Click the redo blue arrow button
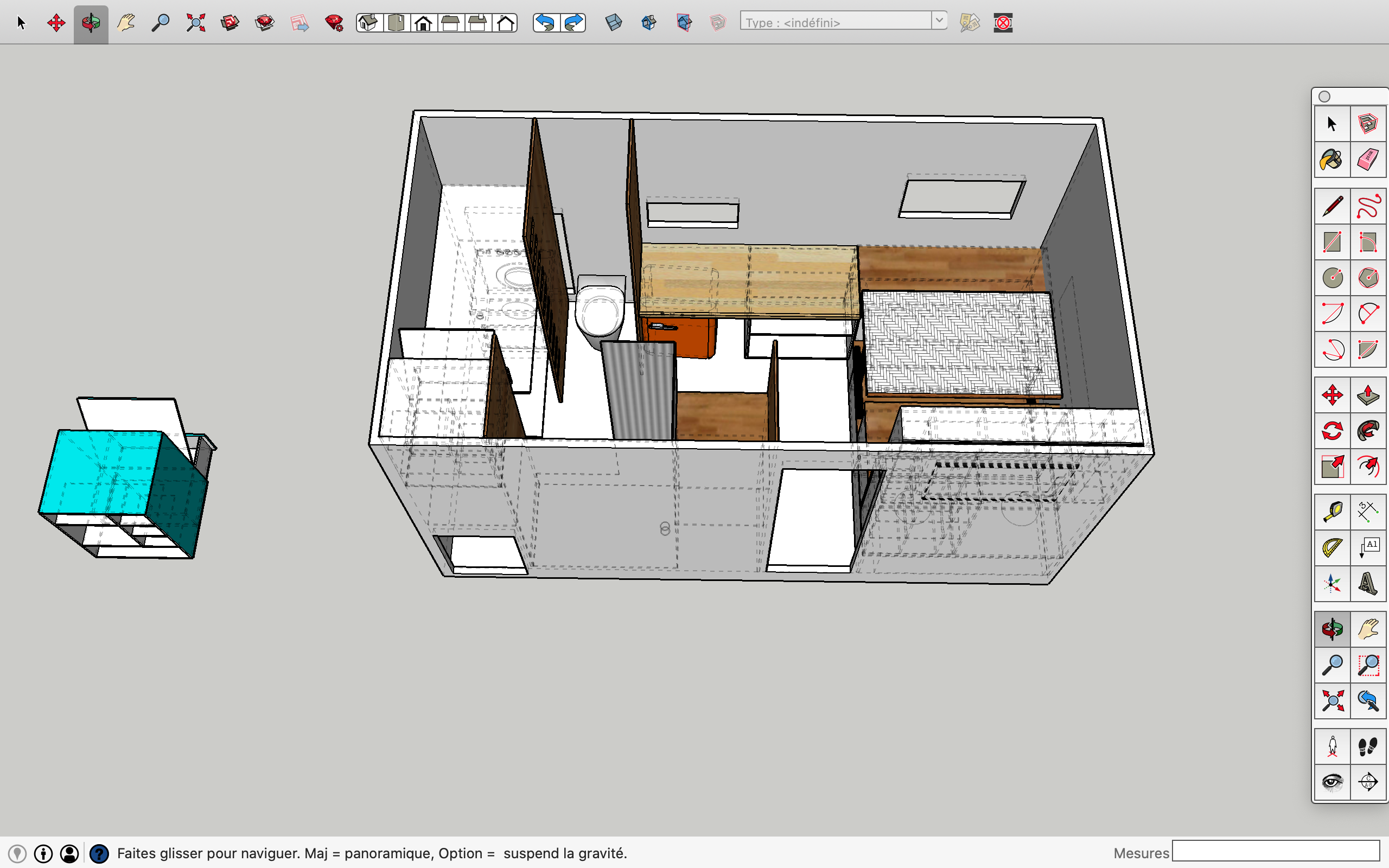Viewport: 1389px width, 868px height. pyautogui.click(x=573, y=23)
